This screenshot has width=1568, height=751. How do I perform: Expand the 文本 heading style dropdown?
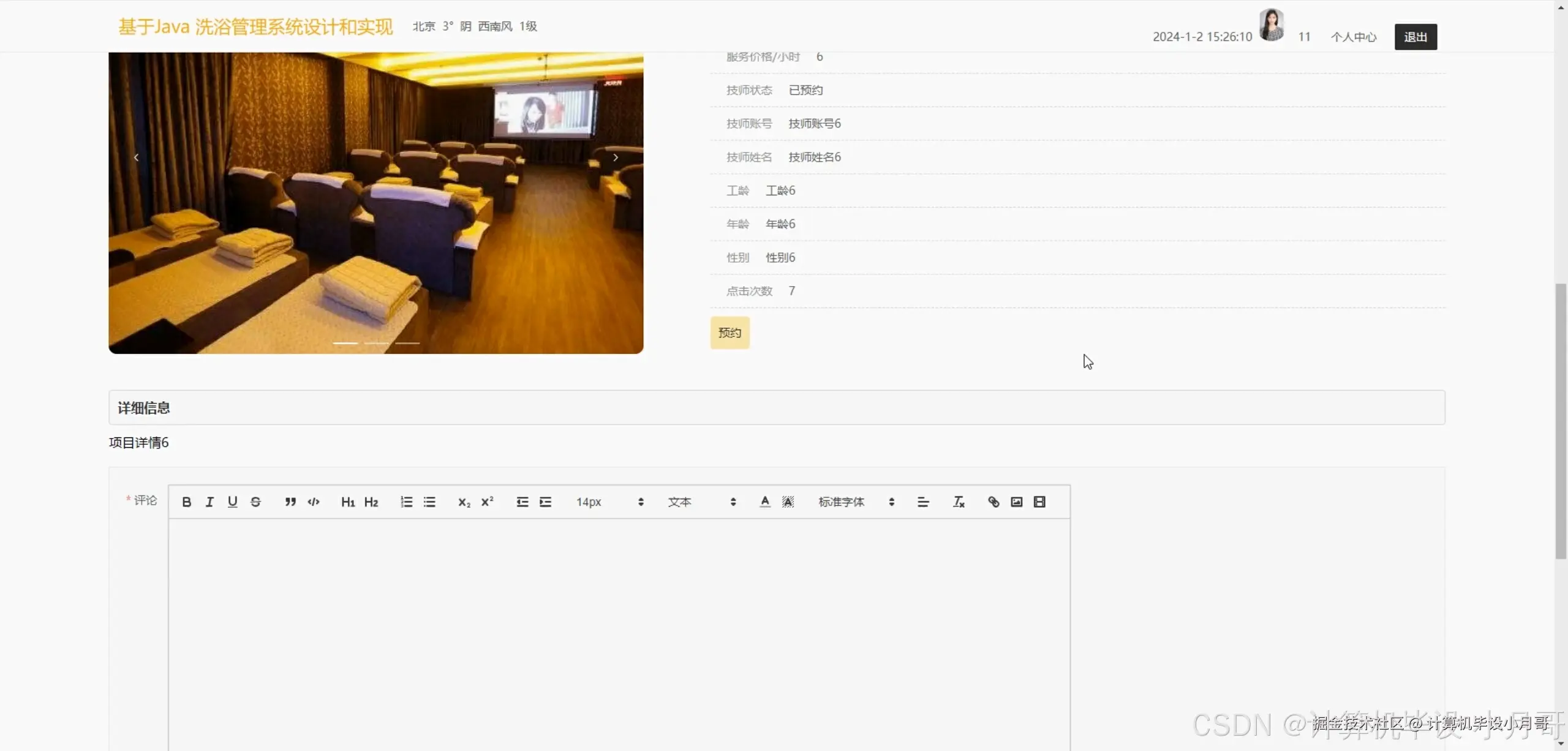701,502
